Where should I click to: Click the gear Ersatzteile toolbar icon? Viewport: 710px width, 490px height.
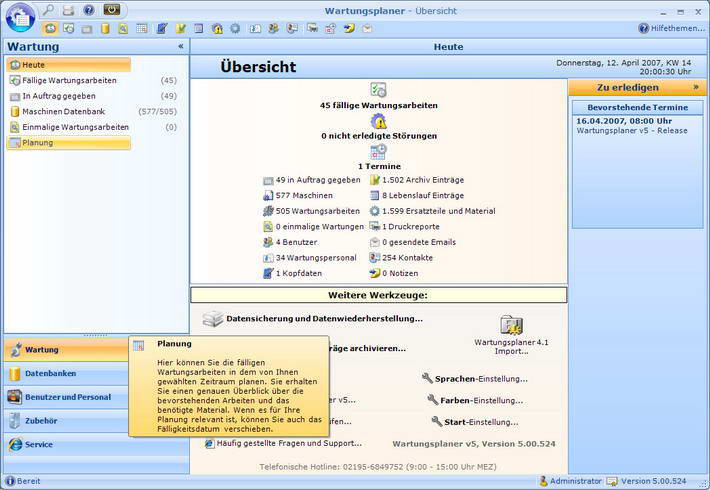(x=235, y=29)
